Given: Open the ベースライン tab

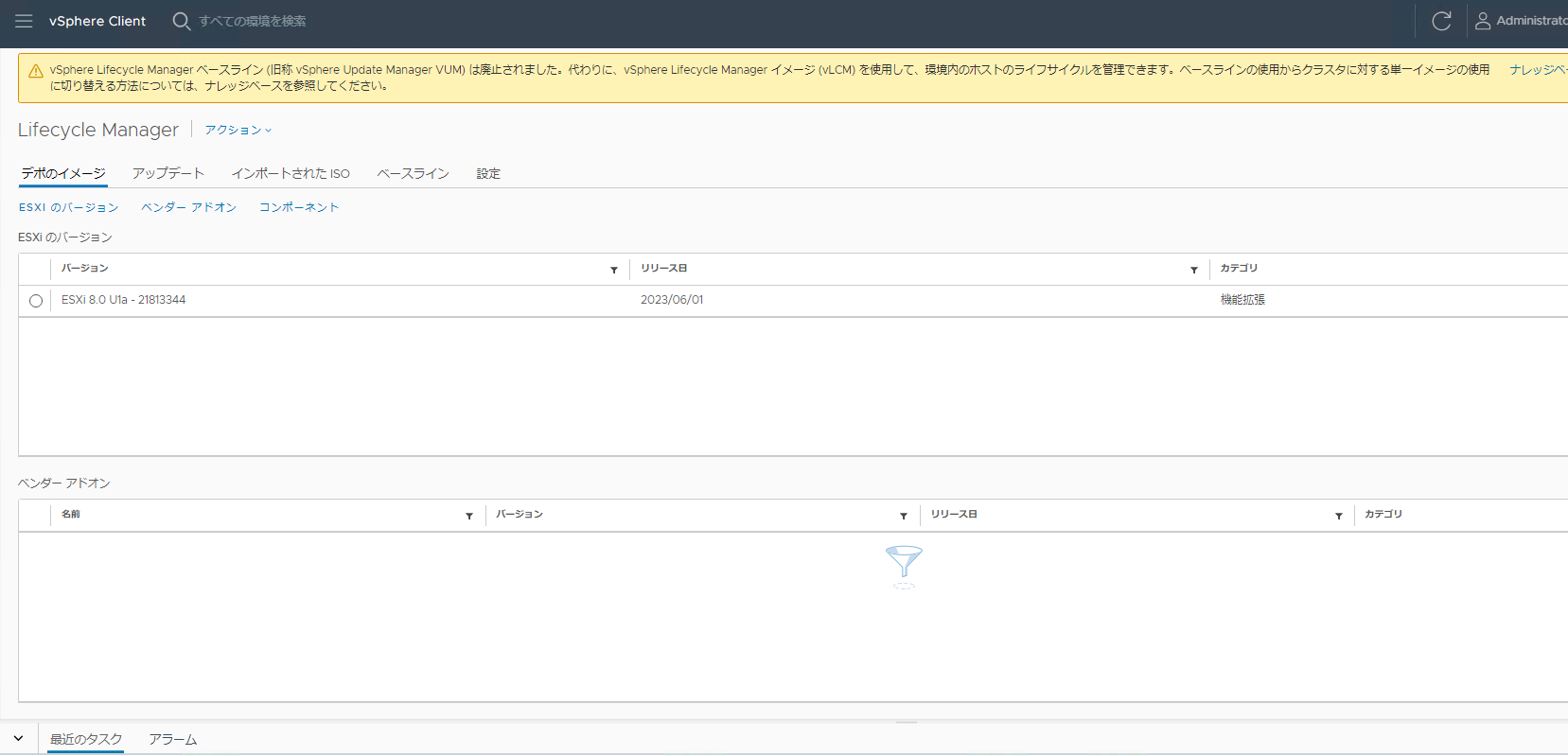Looking at the screenshot, I should point(413,173).
